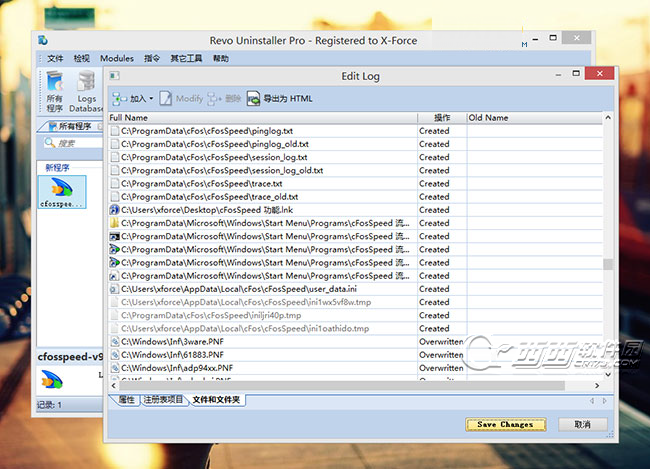Sort by the Full Name column header
This screenshot has width=650, height=469.
pyautogui.click(x=263, y=118)
